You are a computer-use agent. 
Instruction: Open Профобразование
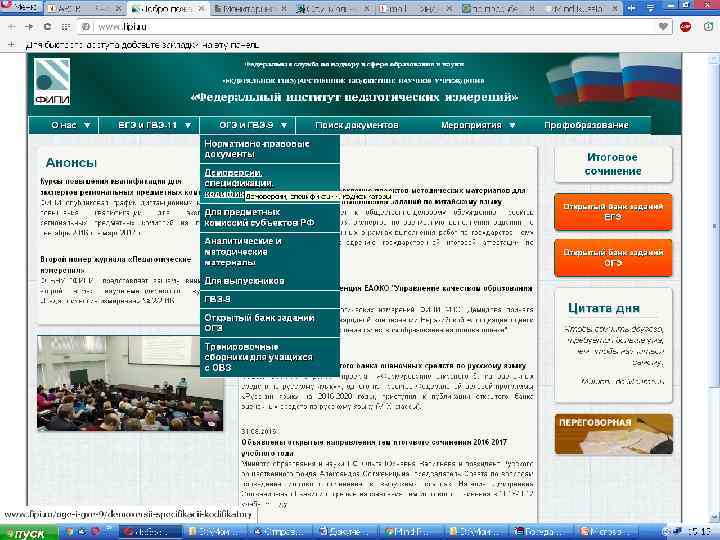[586, 125]
